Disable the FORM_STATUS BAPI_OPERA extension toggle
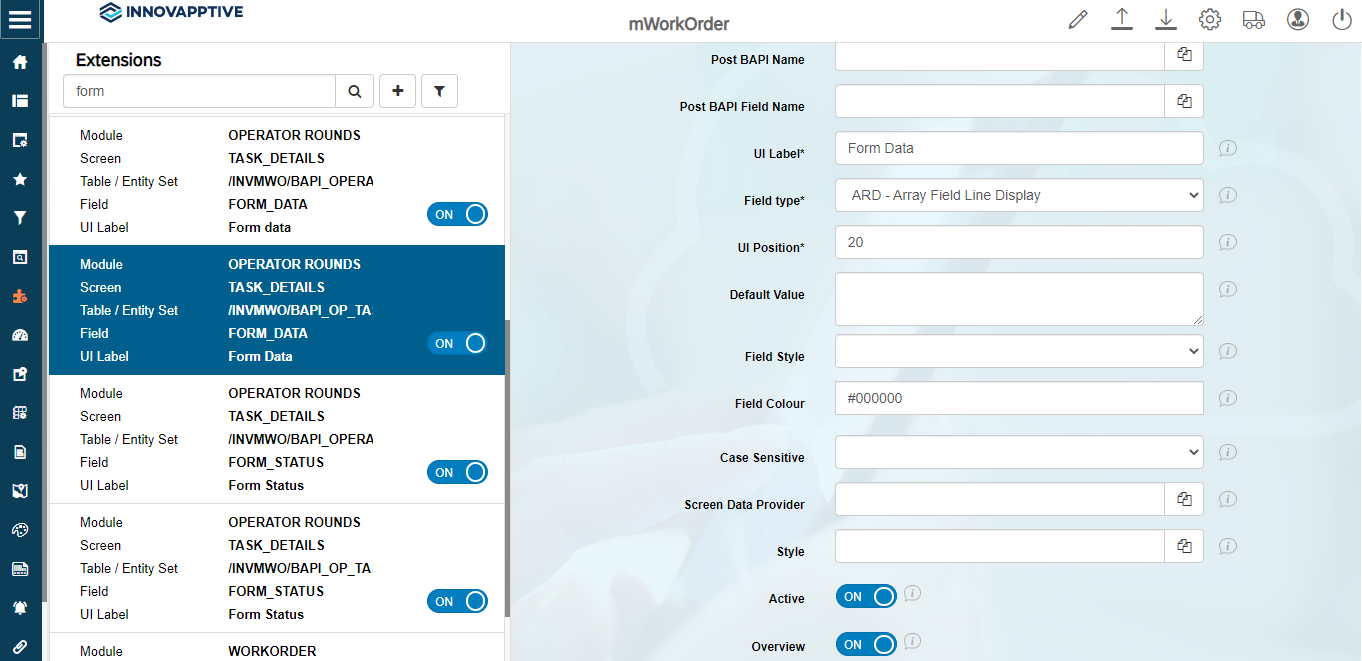This screenshot has height=661, width=1362. click(457, 472)
